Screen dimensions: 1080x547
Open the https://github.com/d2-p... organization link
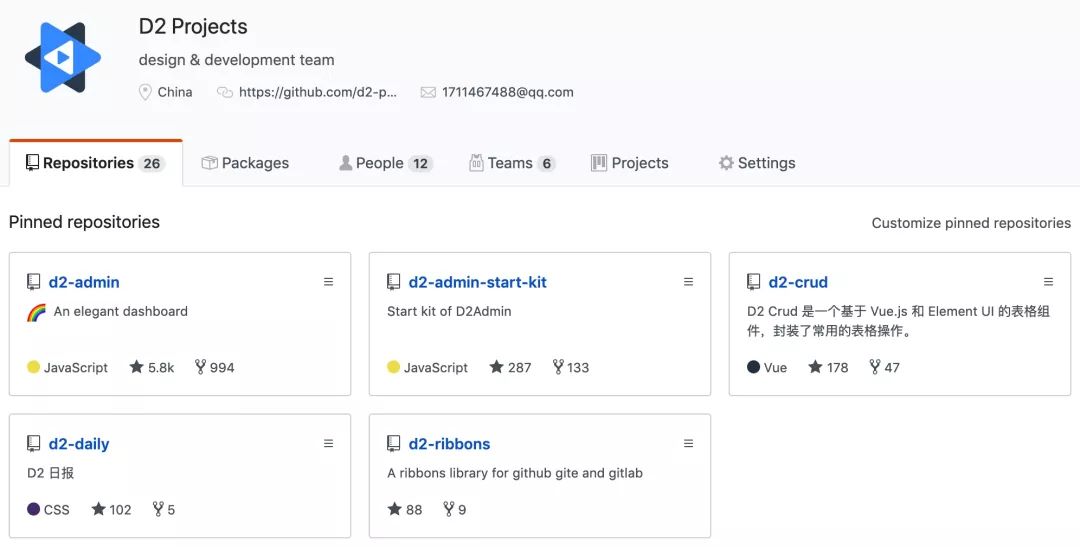318,92
